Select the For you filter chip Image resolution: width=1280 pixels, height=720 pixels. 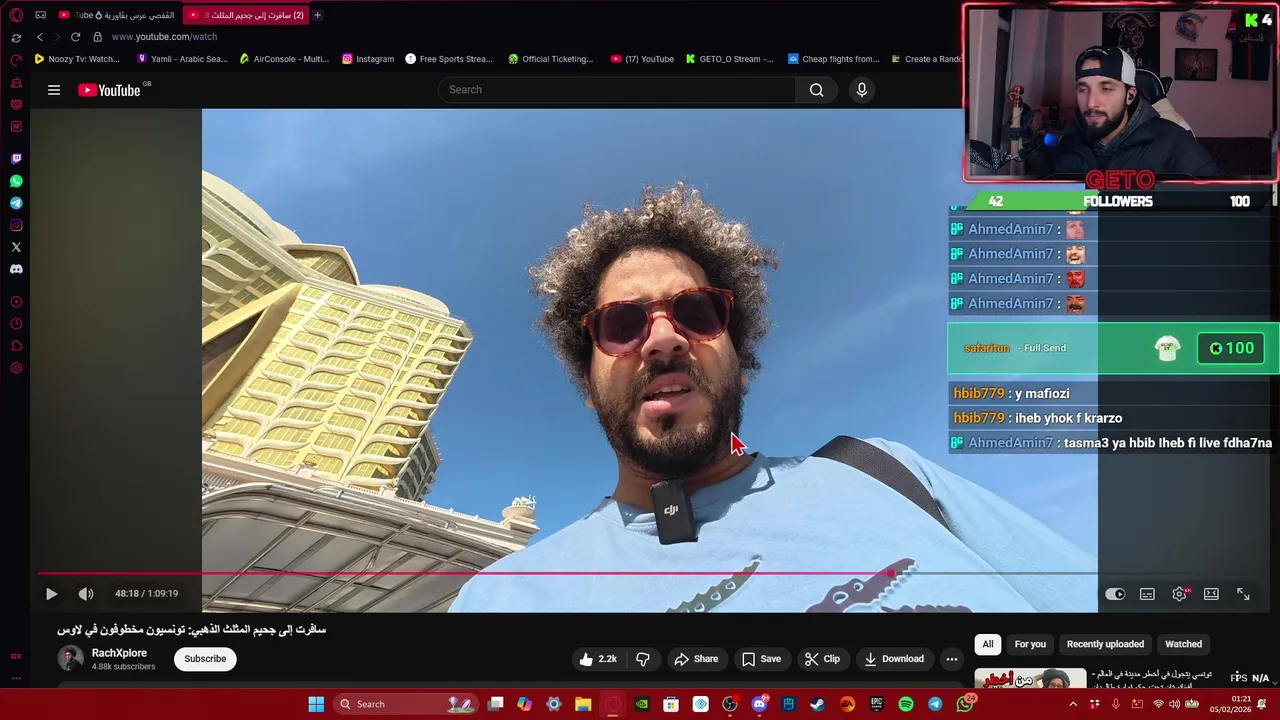coord(1030,644)
